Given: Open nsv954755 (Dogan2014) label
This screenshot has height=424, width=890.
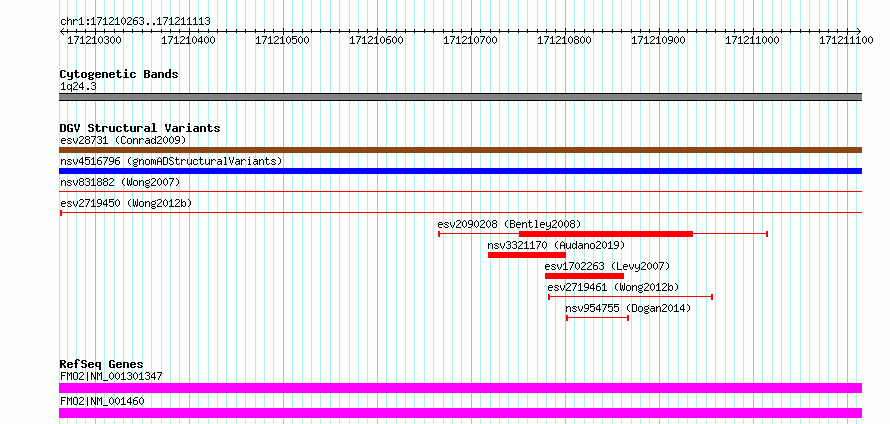Looking at the screenshot, I should point(628,308).
